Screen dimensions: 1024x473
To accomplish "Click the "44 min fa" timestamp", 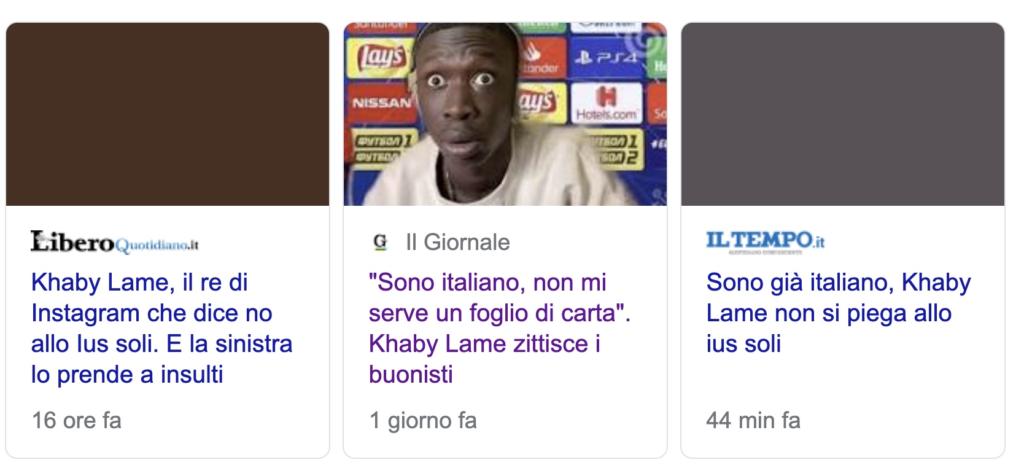I will tap(753, 421).
